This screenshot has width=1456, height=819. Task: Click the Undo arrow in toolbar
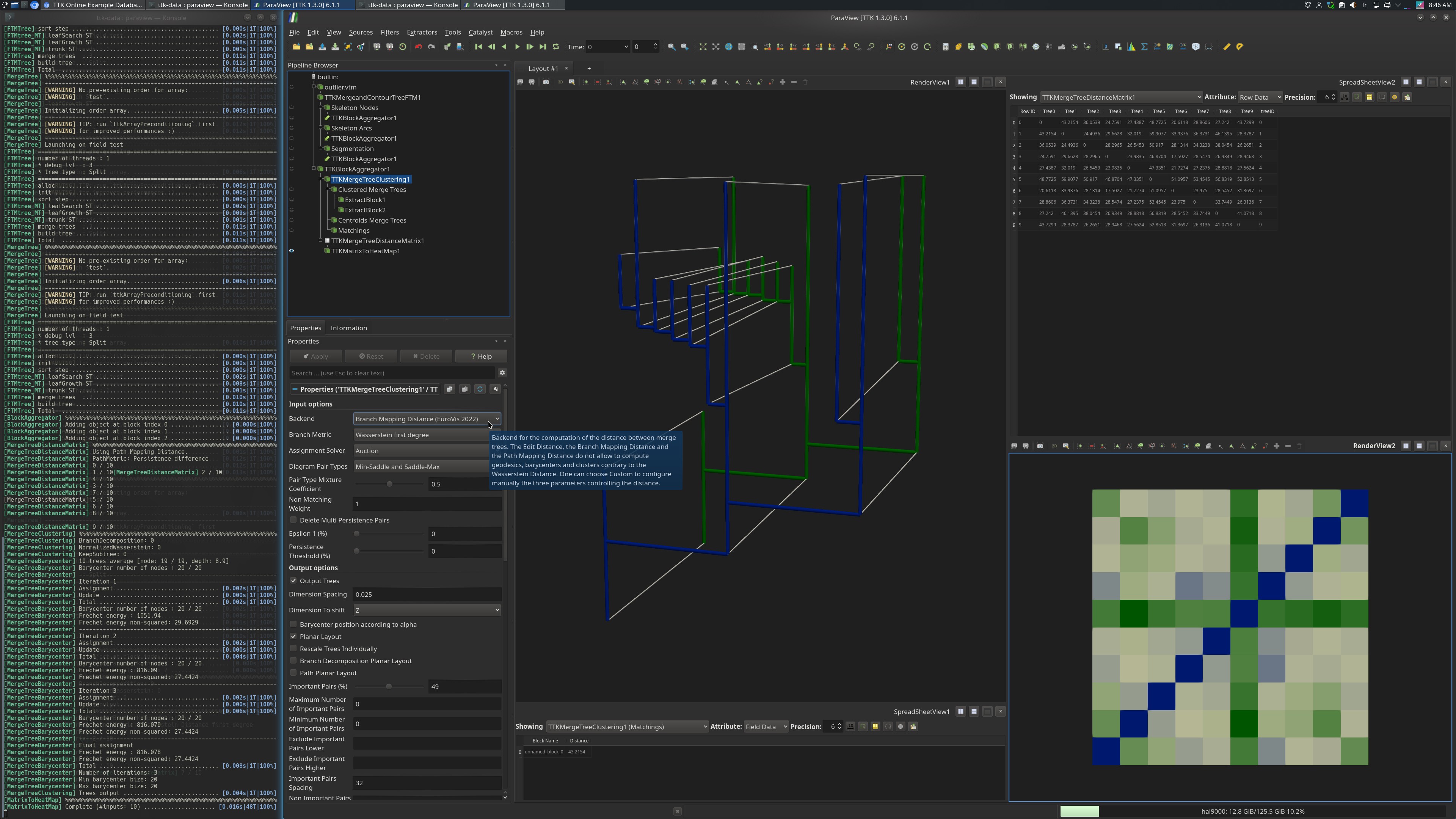pos(418,47)
